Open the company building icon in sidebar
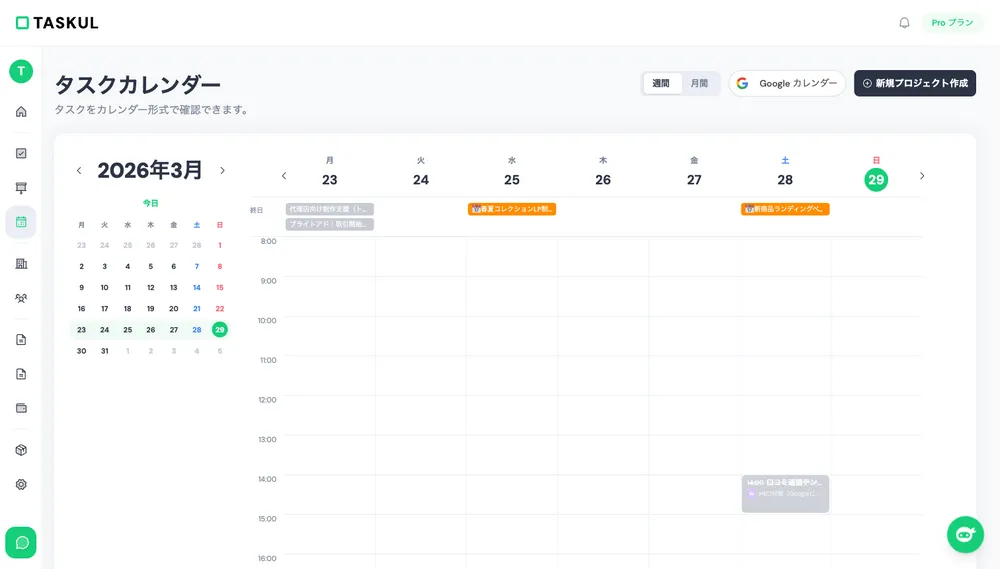This screenshot has width=1000, height=569. (x=21, y=263)
